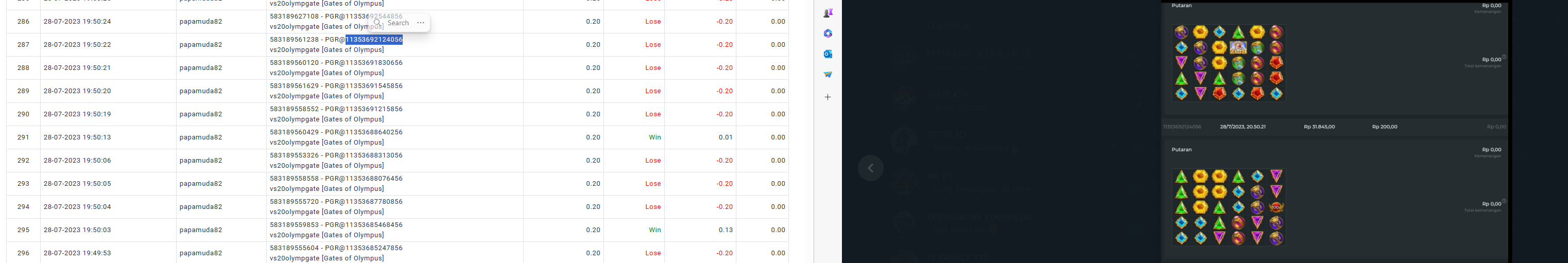Select row number 293 cell
Viewport: 1568px width, 263px height.
[23, 184]
